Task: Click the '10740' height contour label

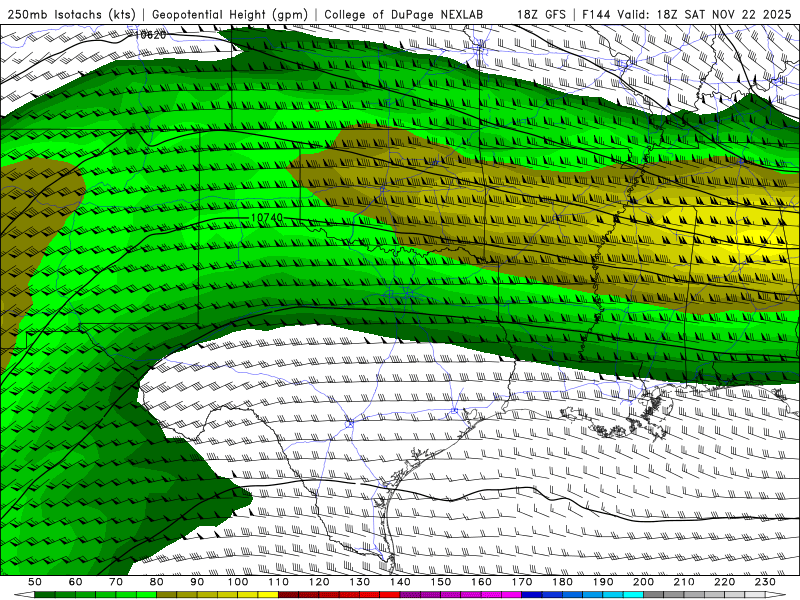Action: tap(267, 218)
